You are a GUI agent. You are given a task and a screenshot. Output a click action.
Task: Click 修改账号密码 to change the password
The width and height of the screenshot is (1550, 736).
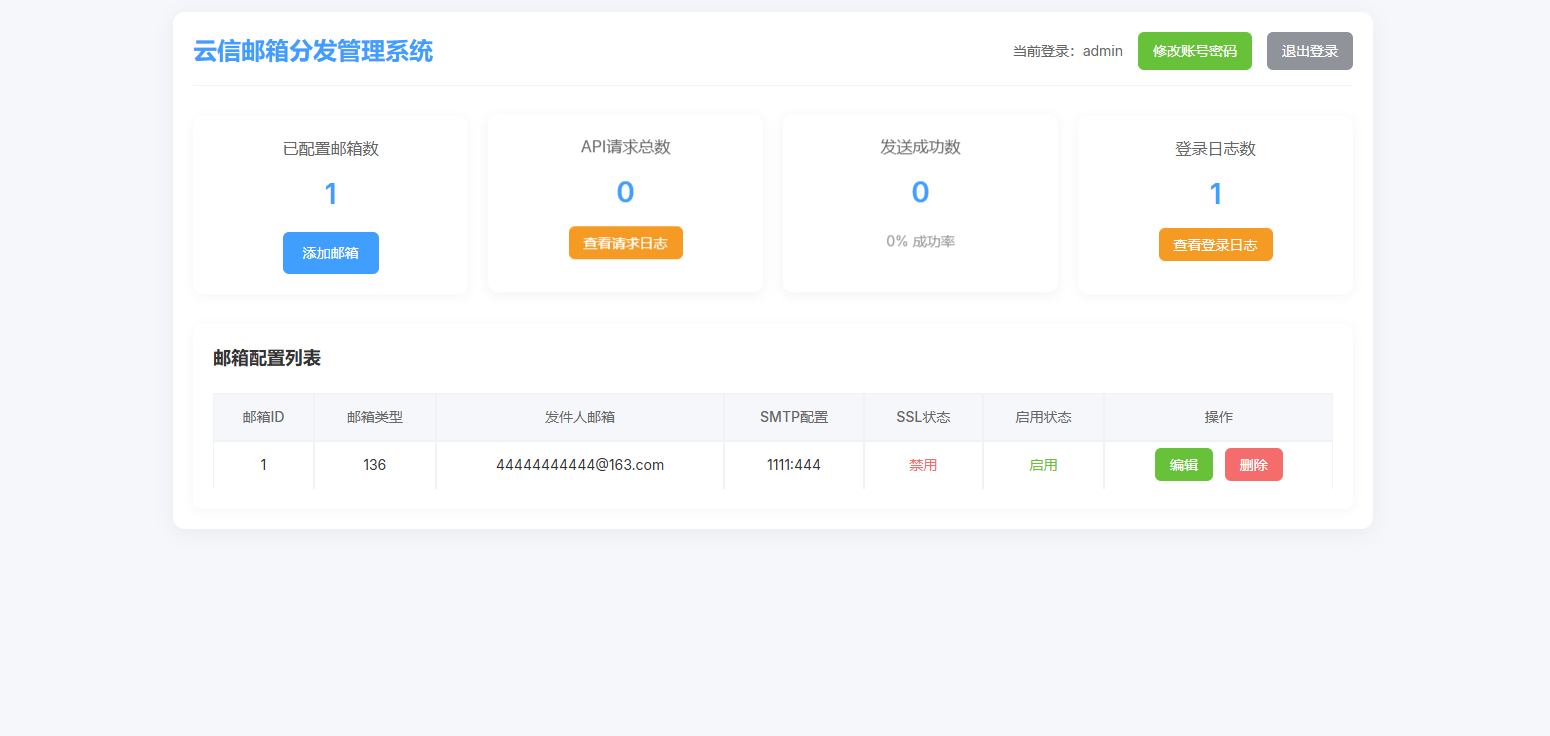pyautogui.click(x=1194, y=50)
